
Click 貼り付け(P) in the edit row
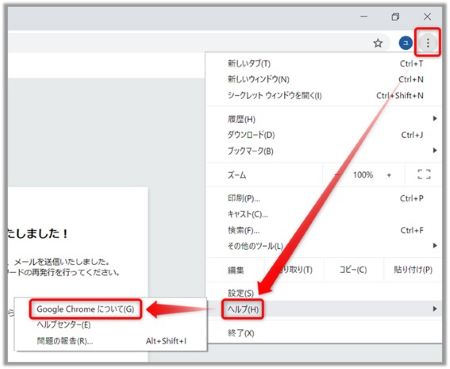(413, 269)
